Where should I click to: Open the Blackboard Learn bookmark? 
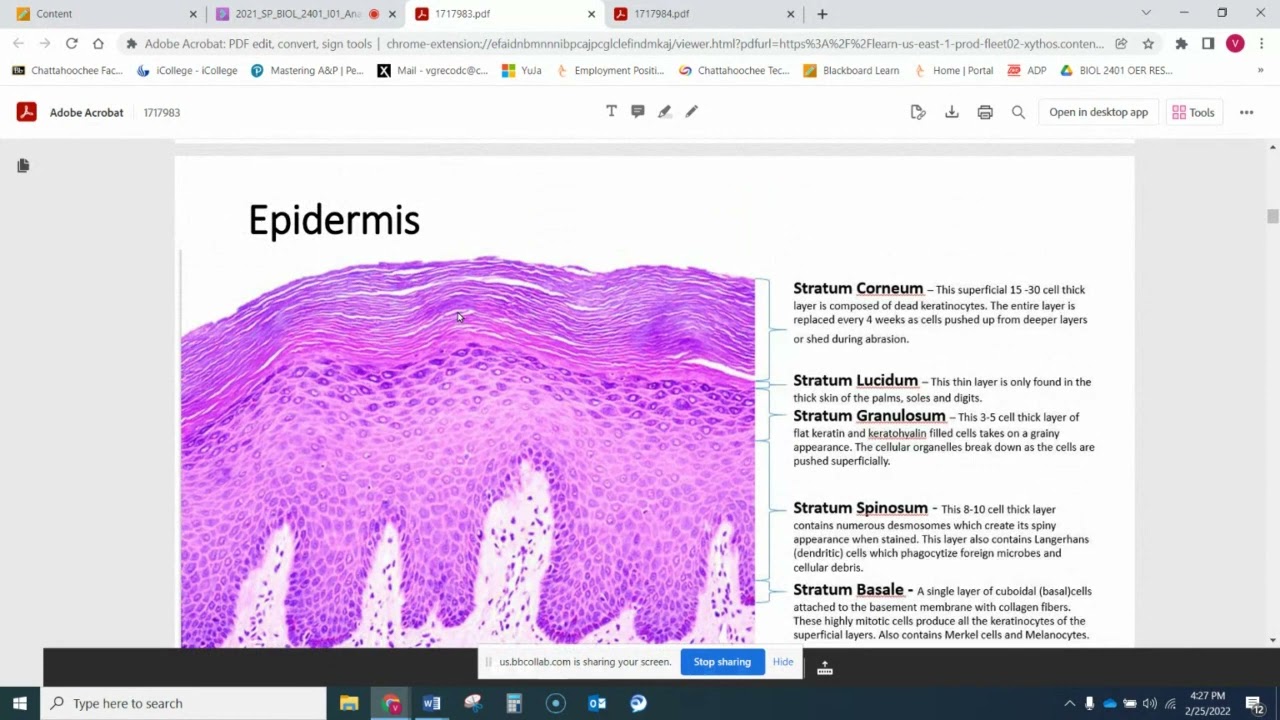point(851,70)
